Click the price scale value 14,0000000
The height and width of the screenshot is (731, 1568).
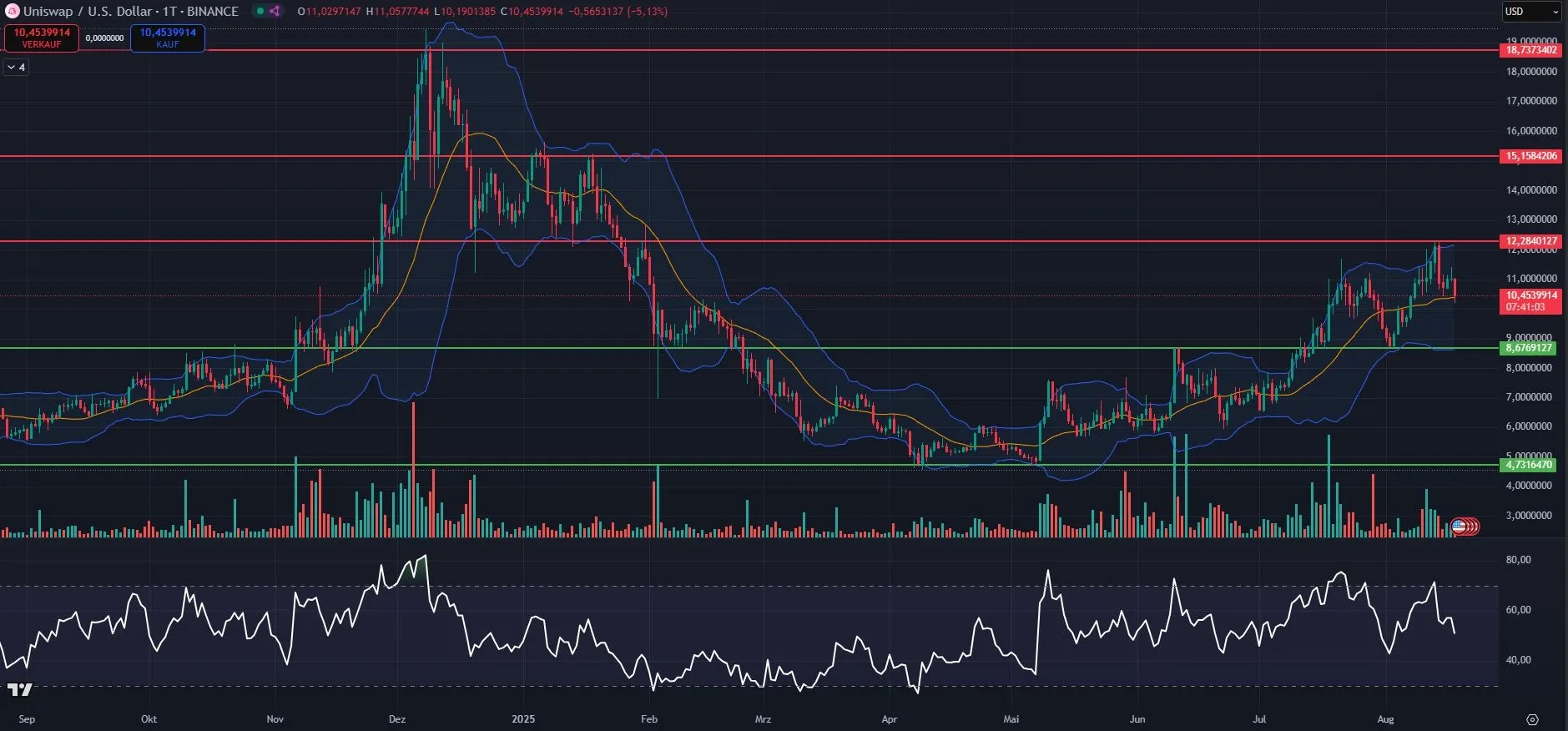pyautogui.click(x=1531, y=190)
